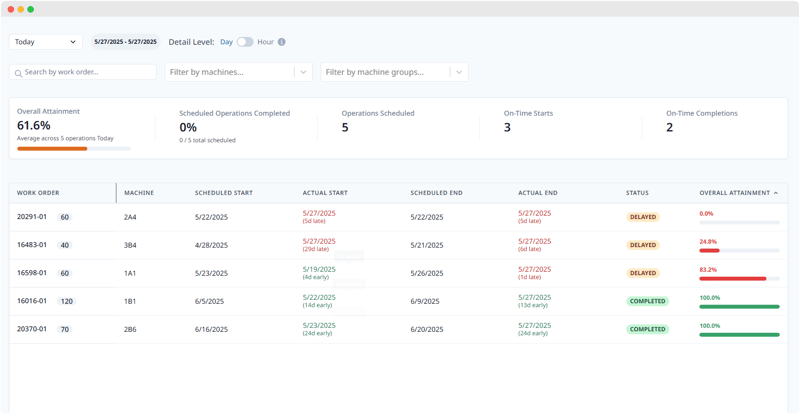Select machine 1A1 cell
800x414 pixels.
click(130, 274)
